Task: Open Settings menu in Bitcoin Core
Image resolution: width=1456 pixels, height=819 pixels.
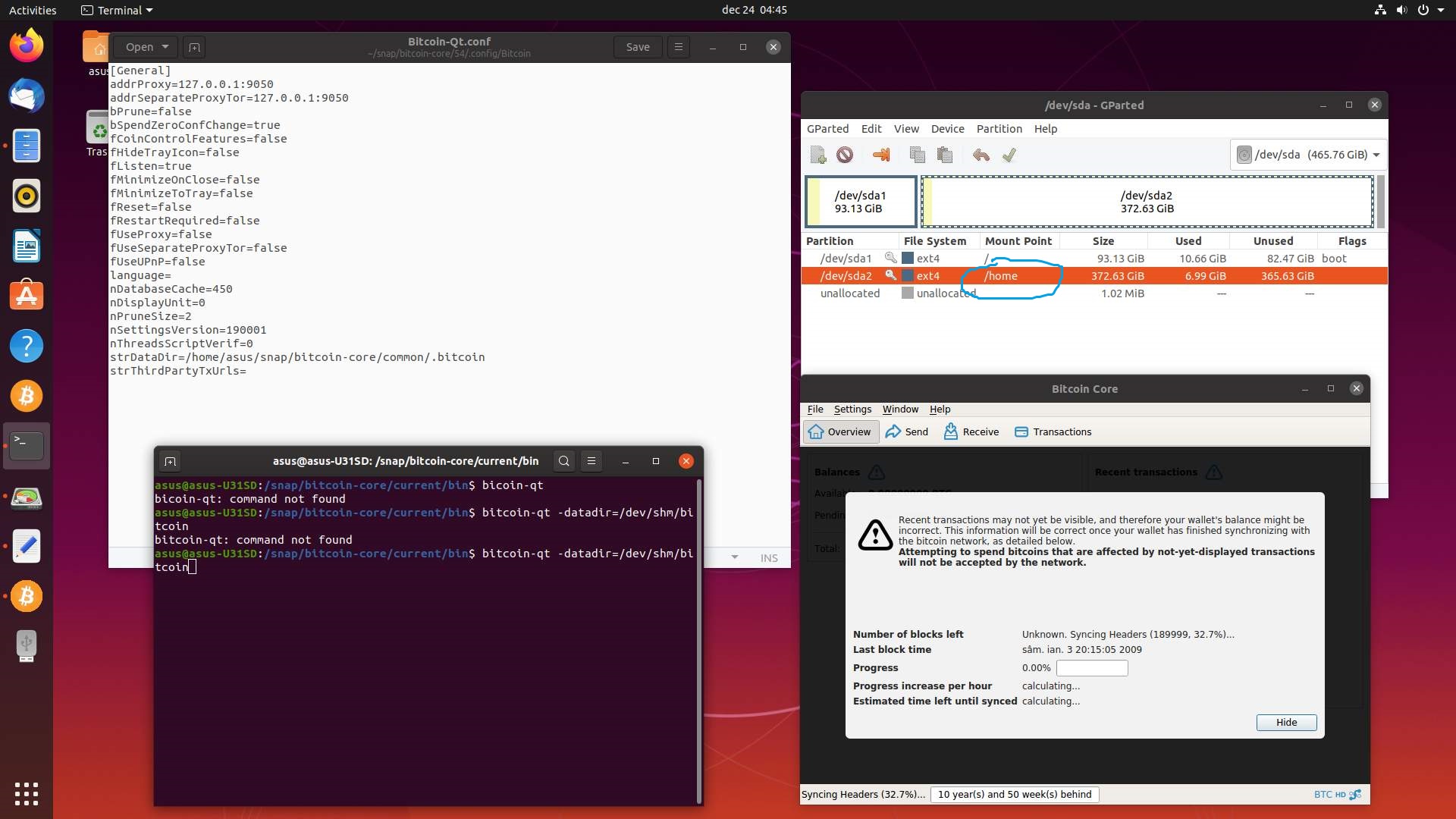Action: click(x=852, y=409)
